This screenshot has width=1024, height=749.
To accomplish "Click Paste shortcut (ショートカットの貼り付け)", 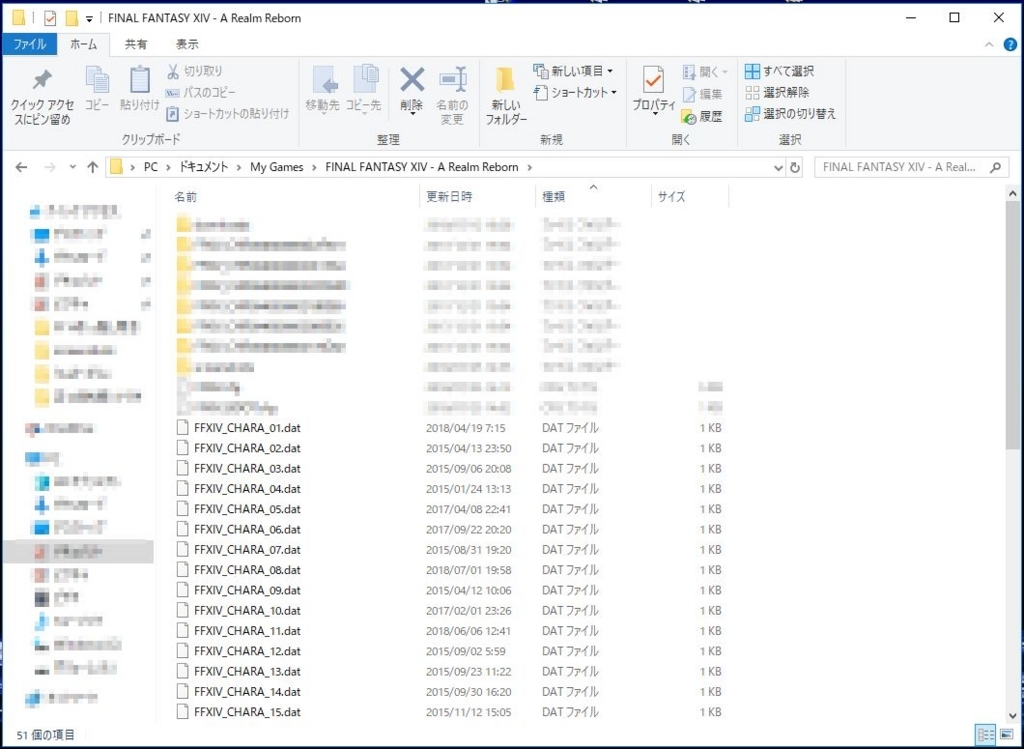I will pos(227,114).
